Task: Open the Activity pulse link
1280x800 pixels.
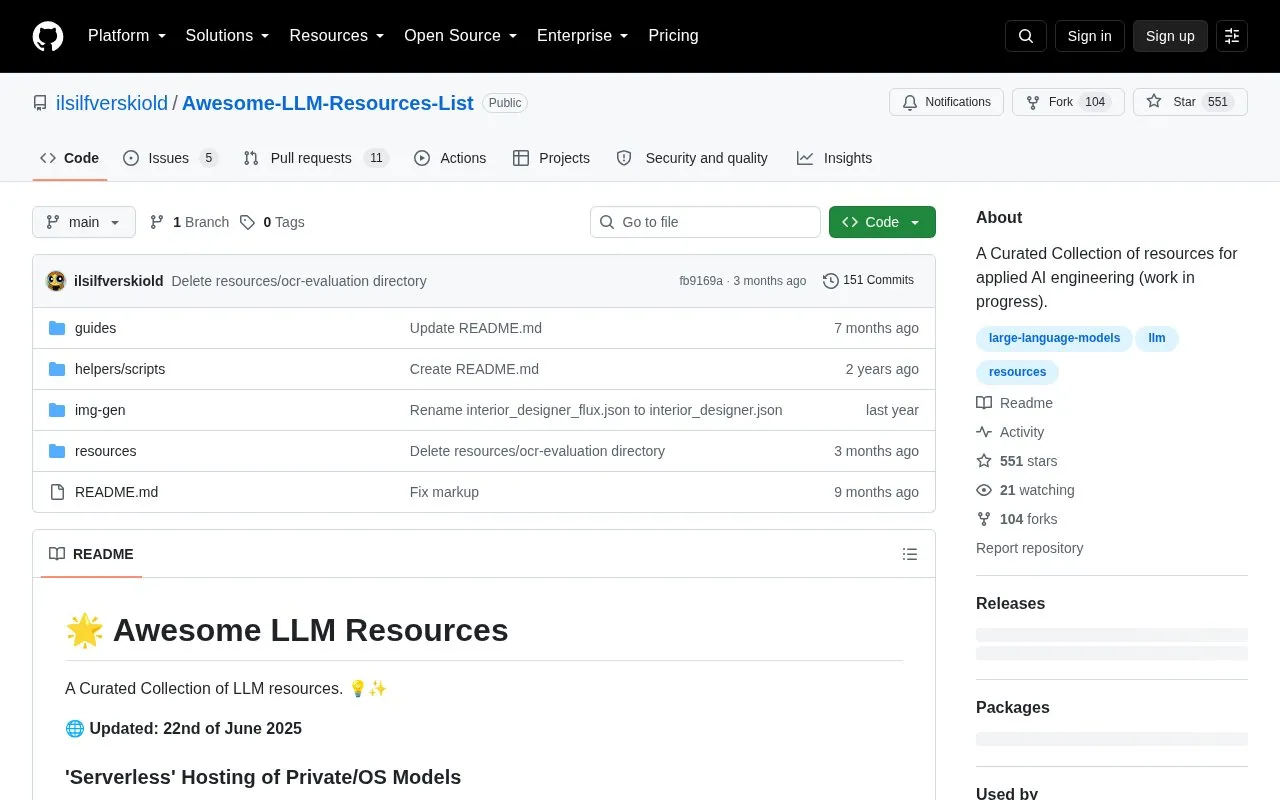Action: point(1010,432)
